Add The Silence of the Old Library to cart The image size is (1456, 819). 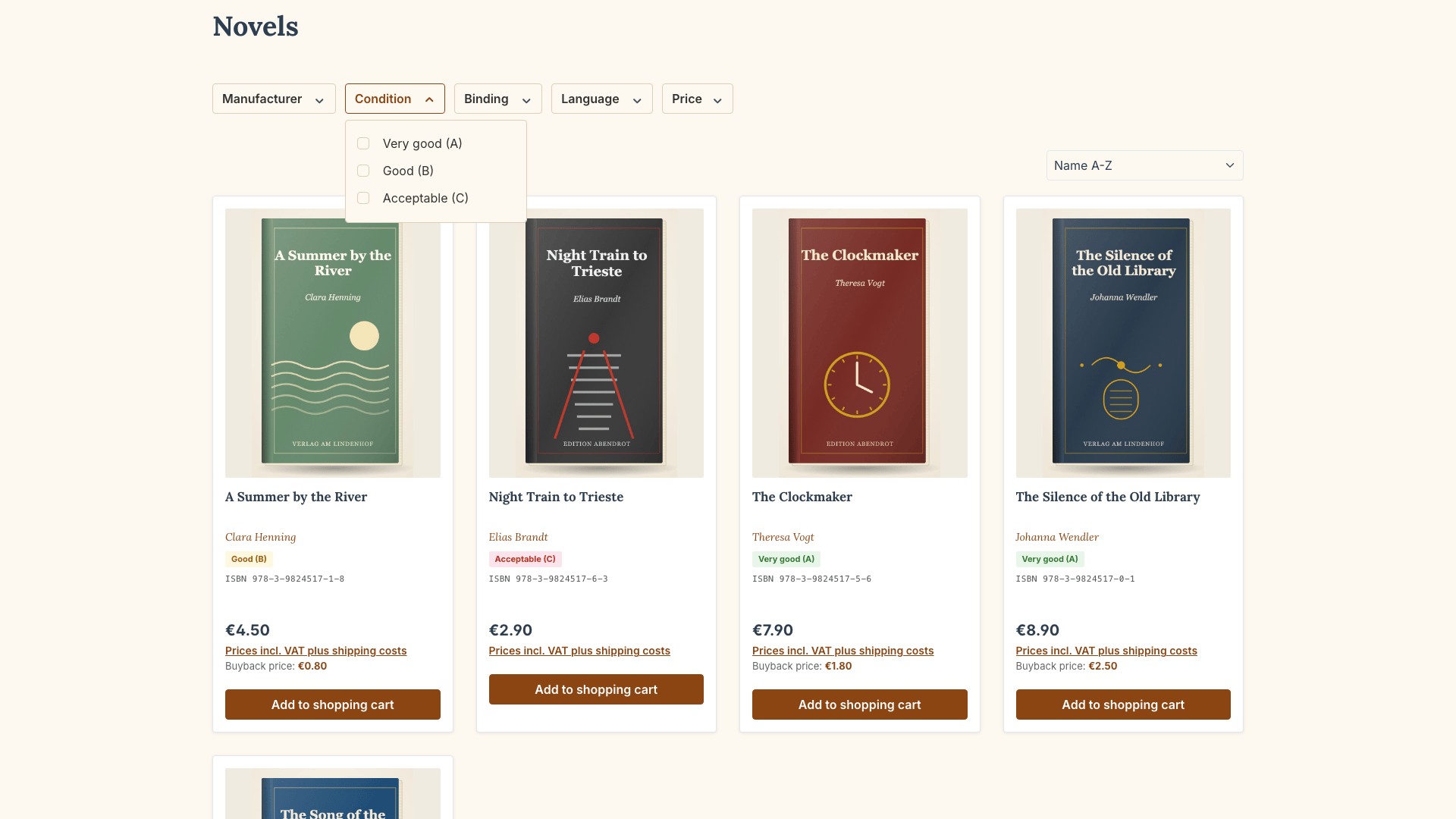tap(1123, 704)
